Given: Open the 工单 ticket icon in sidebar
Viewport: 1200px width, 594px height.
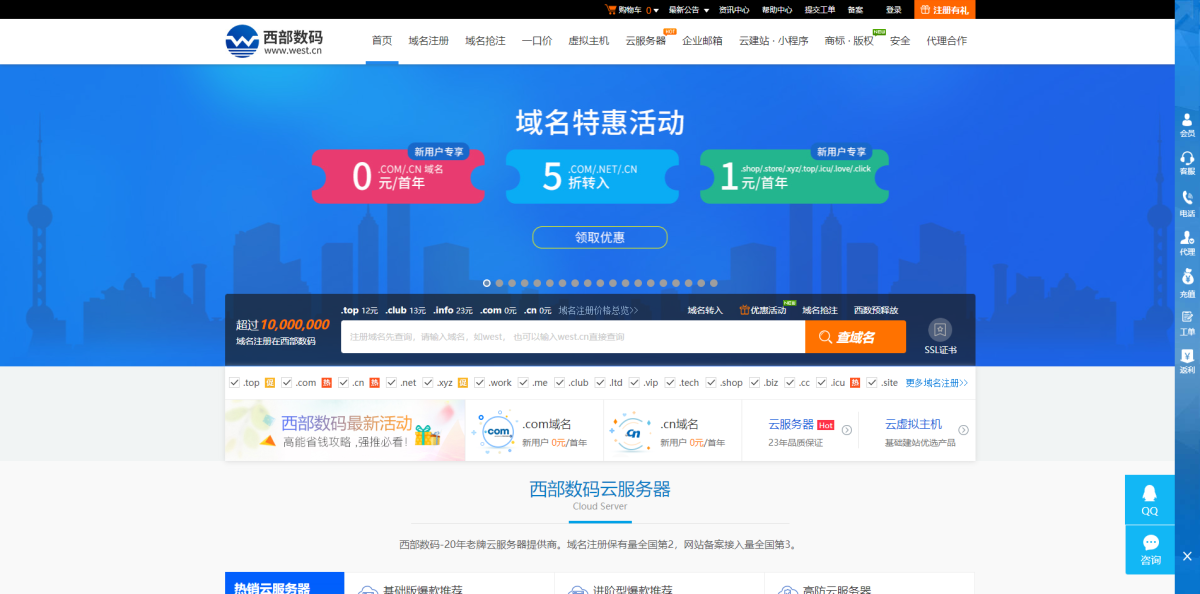Looking at the screenshot, I should pos(1187,321).
